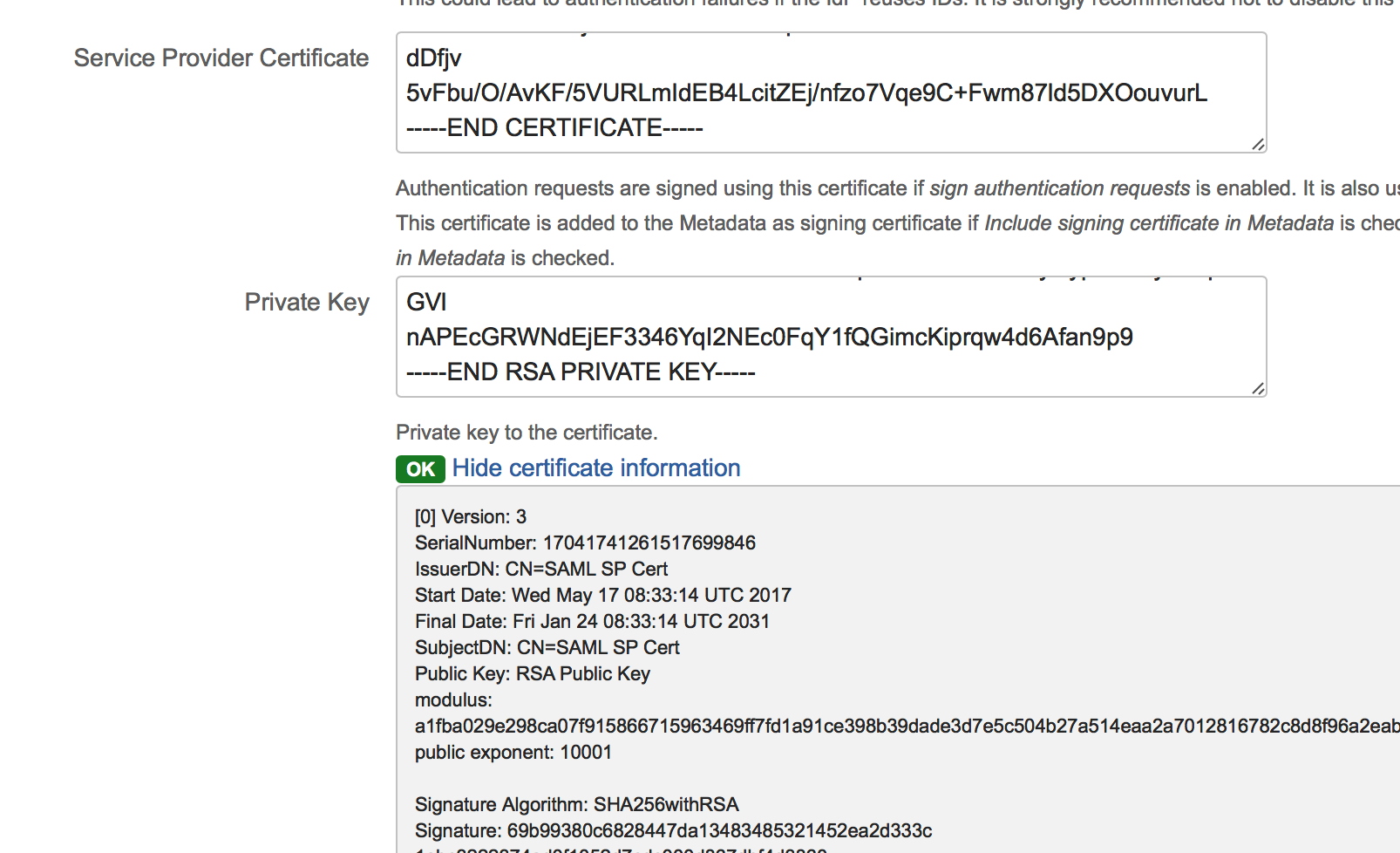Click the Service Provider Certificate label
1400x853 pixels.
click(221, 58)
